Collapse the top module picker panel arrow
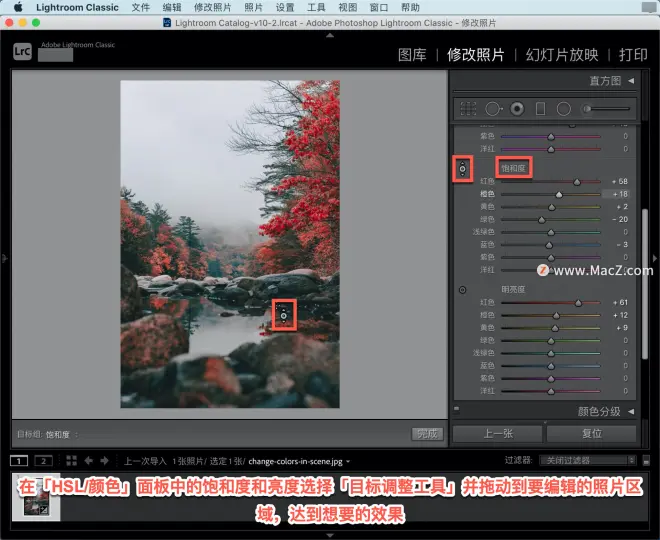Viewport: 660px width, 540px height. (x=330, y=35)
